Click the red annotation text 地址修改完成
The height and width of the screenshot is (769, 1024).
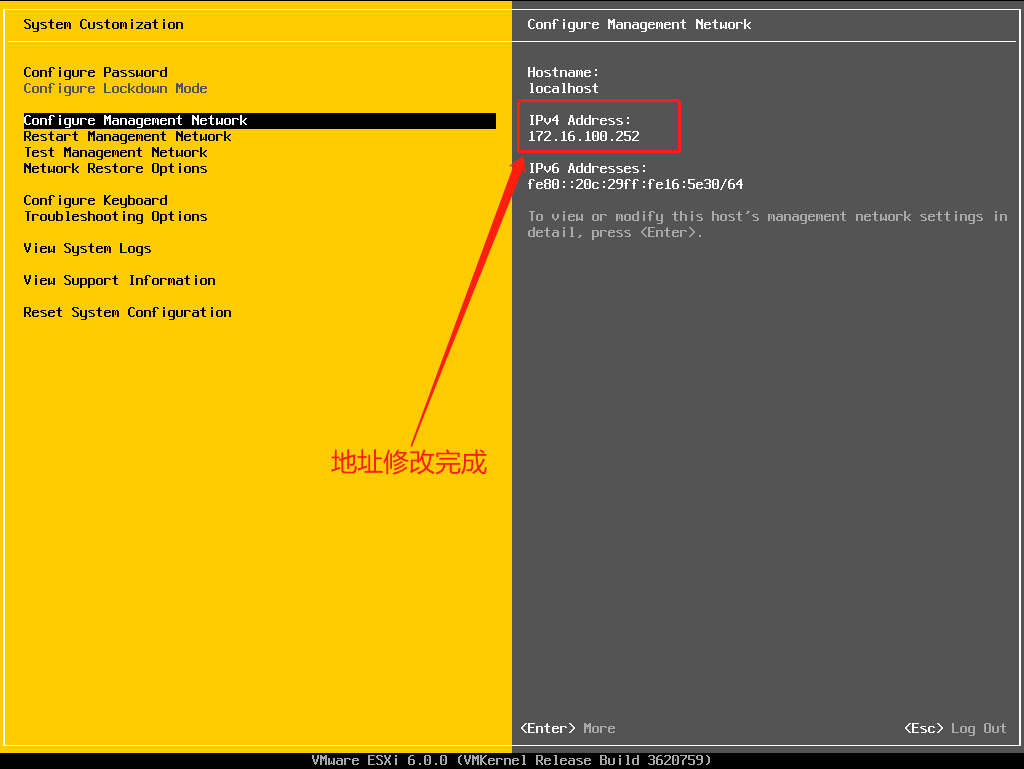(x=409, y=463)
